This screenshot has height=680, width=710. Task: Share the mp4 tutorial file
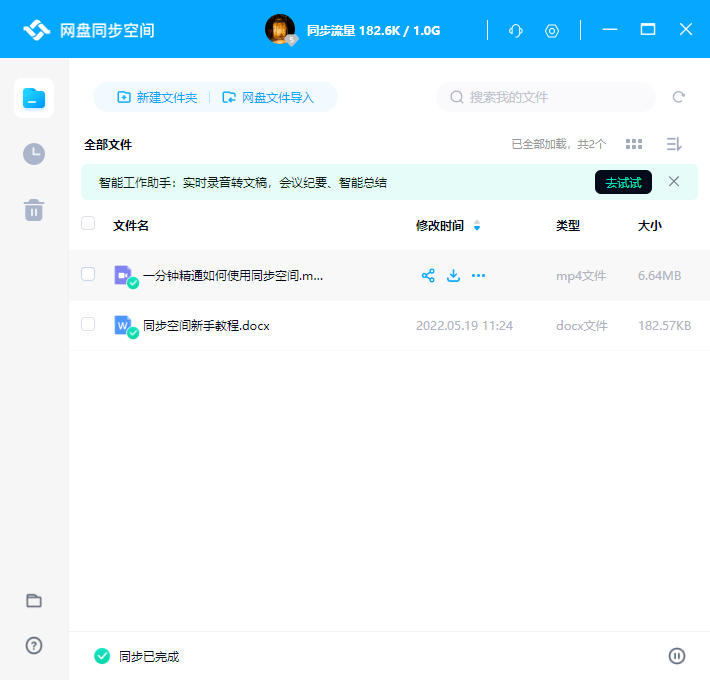(428, 275)
